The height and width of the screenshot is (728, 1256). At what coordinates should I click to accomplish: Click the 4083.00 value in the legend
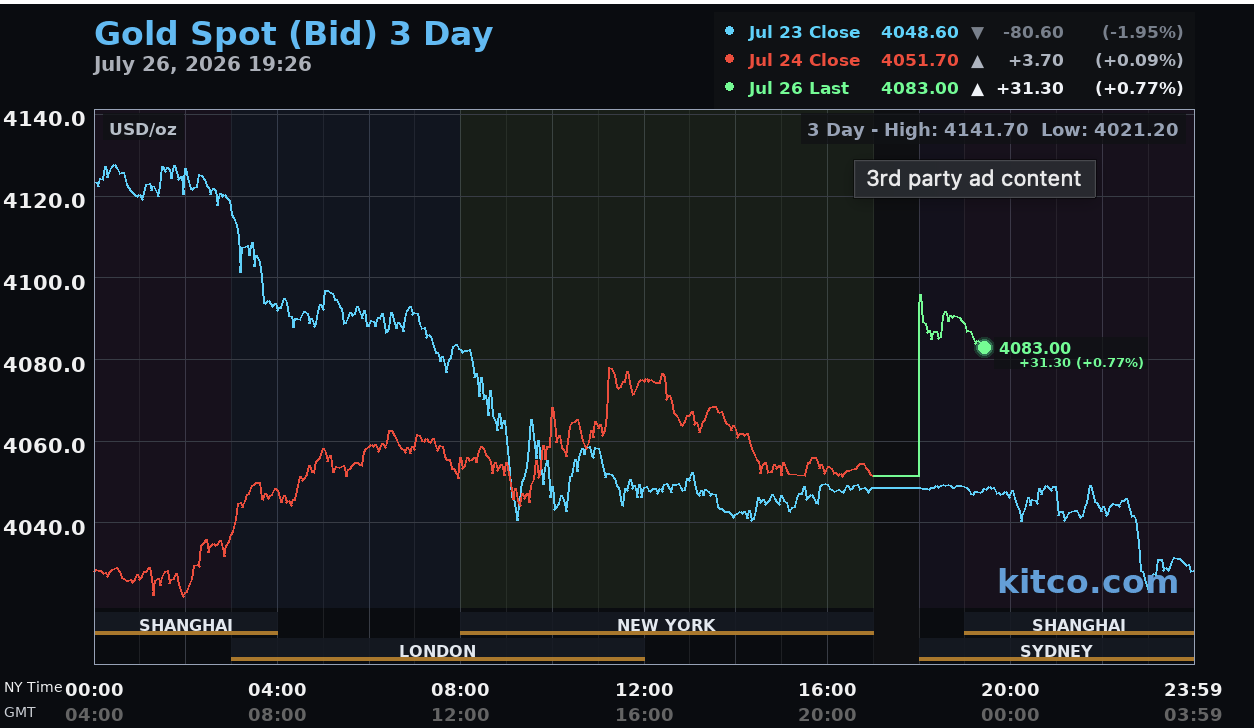[x=919, y=88]
